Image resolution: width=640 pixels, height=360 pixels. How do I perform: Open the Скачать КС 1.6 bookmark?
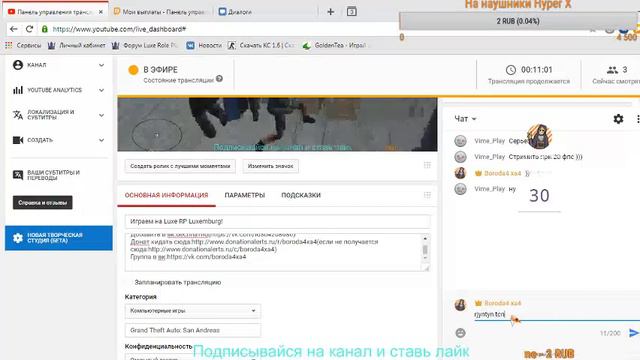pyautogui.click(x=261, y=45)
